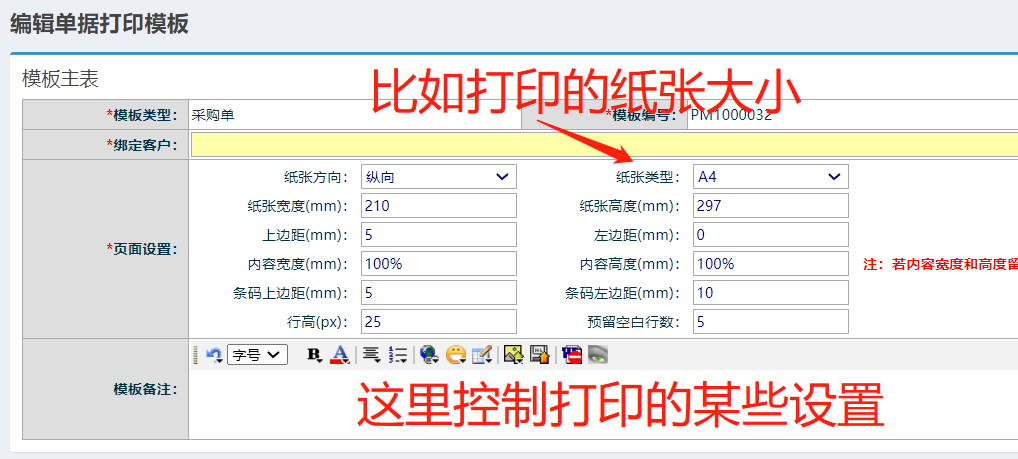The width and height of the screenshot is (1018, 459).
Task: Click the 上边距 input field
Action: click(439, 234)
